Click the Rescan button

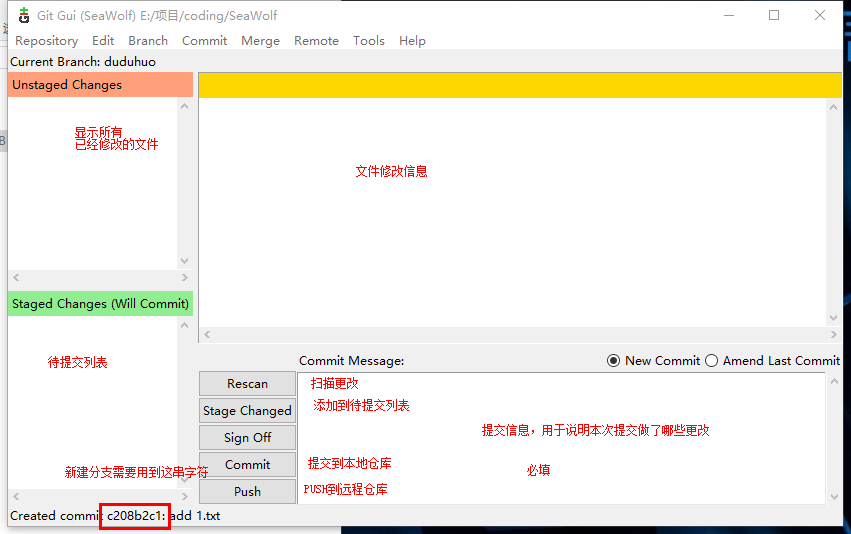[247, 384]
